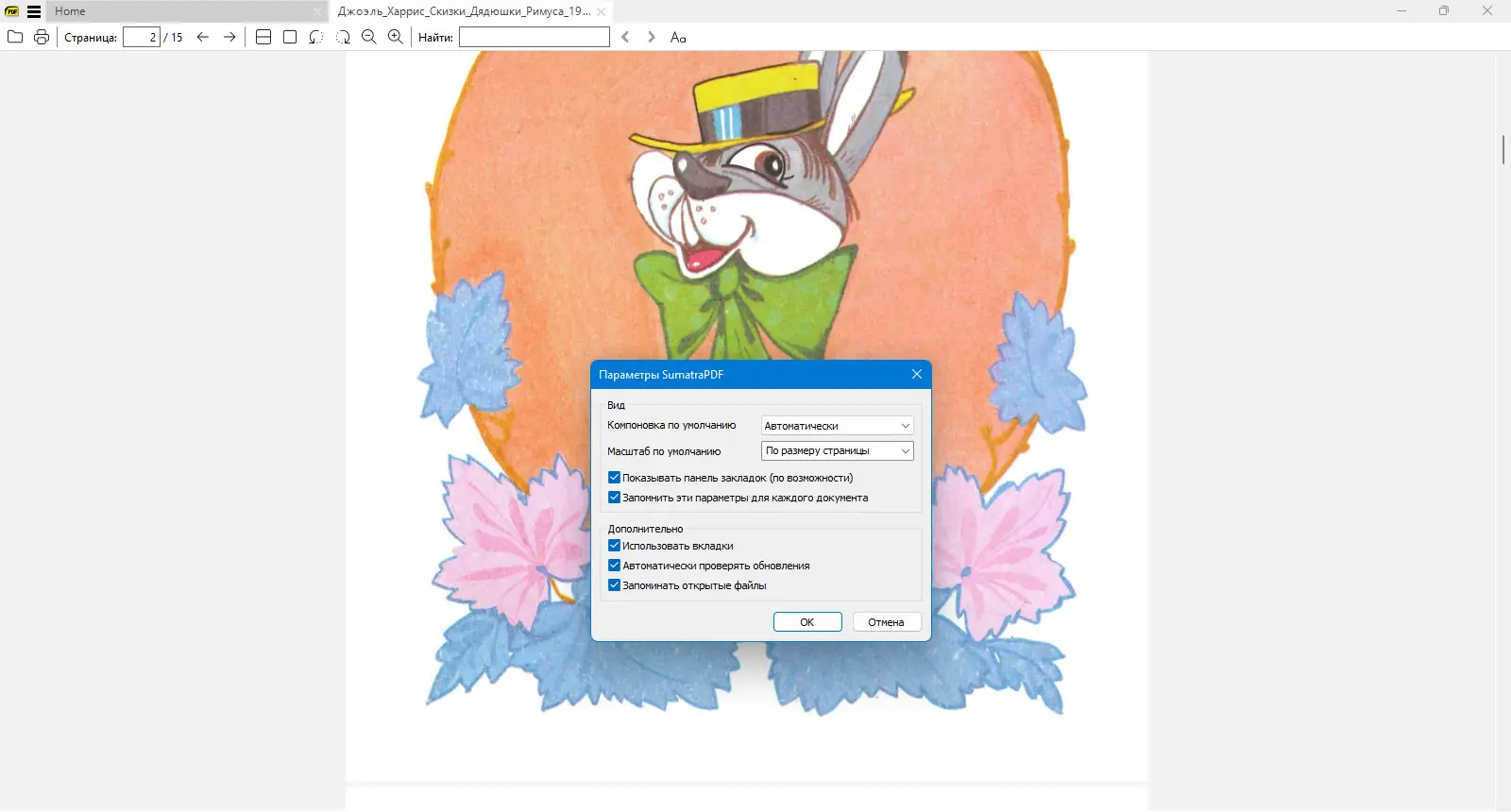
Task: Click the 'Масштаб по умолчанию' label
Action: pos(664,451)
